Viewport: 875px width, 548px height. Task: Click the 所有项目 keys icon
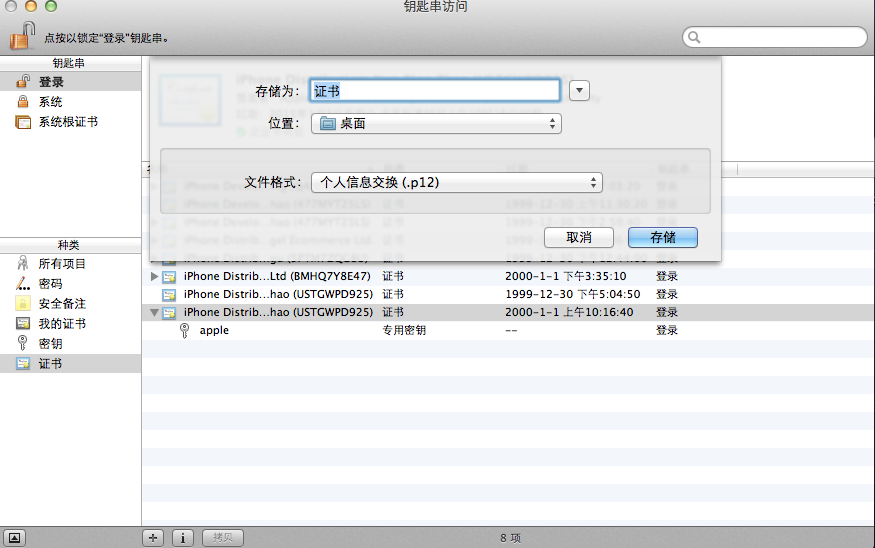click(23, 263)
